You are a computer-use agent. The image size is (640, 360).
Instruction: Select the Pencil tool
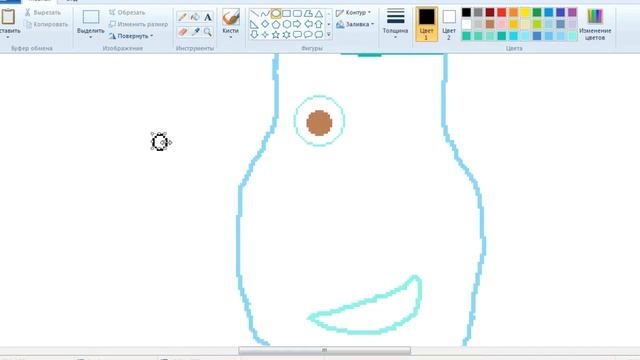[x=183, y=17]
